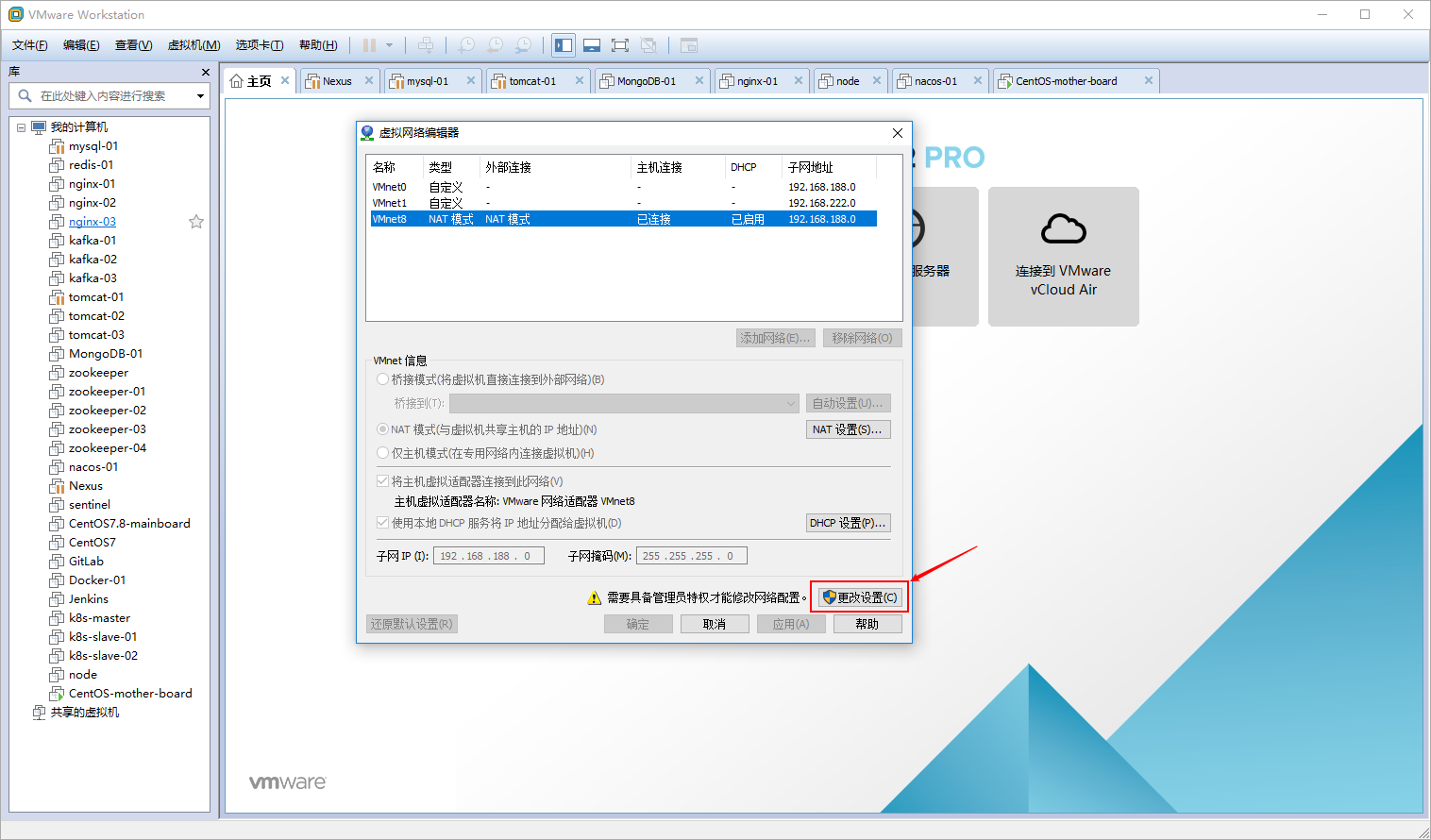1431x840 pixels.
Task: Click the 取消 button in dialog
Action: point(715,624)
